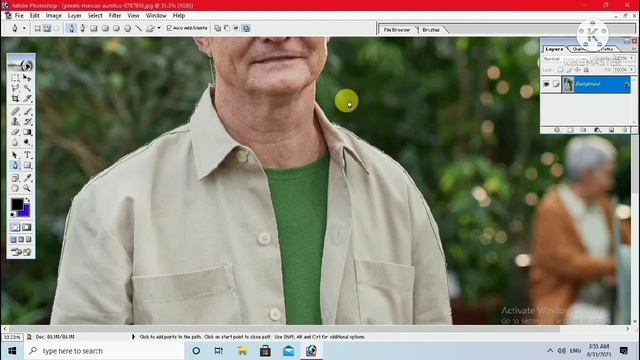
Task: Open status bar document info arrow
Action: 133,337
